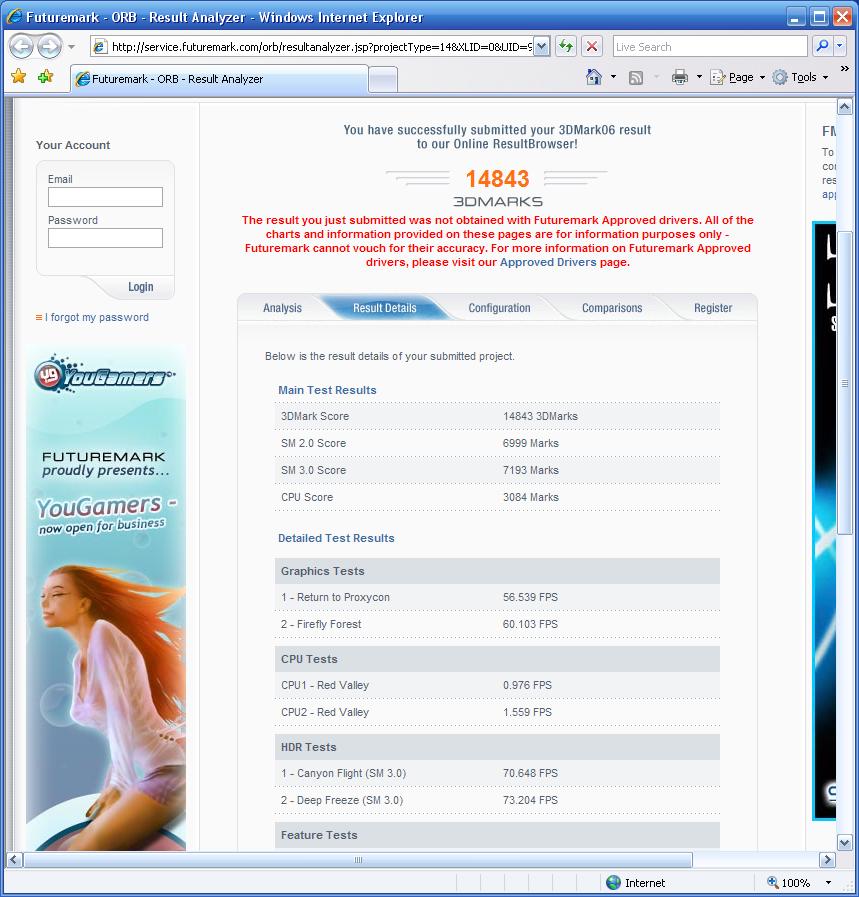Expand the Home button dropdown arrow

point(613,77)
